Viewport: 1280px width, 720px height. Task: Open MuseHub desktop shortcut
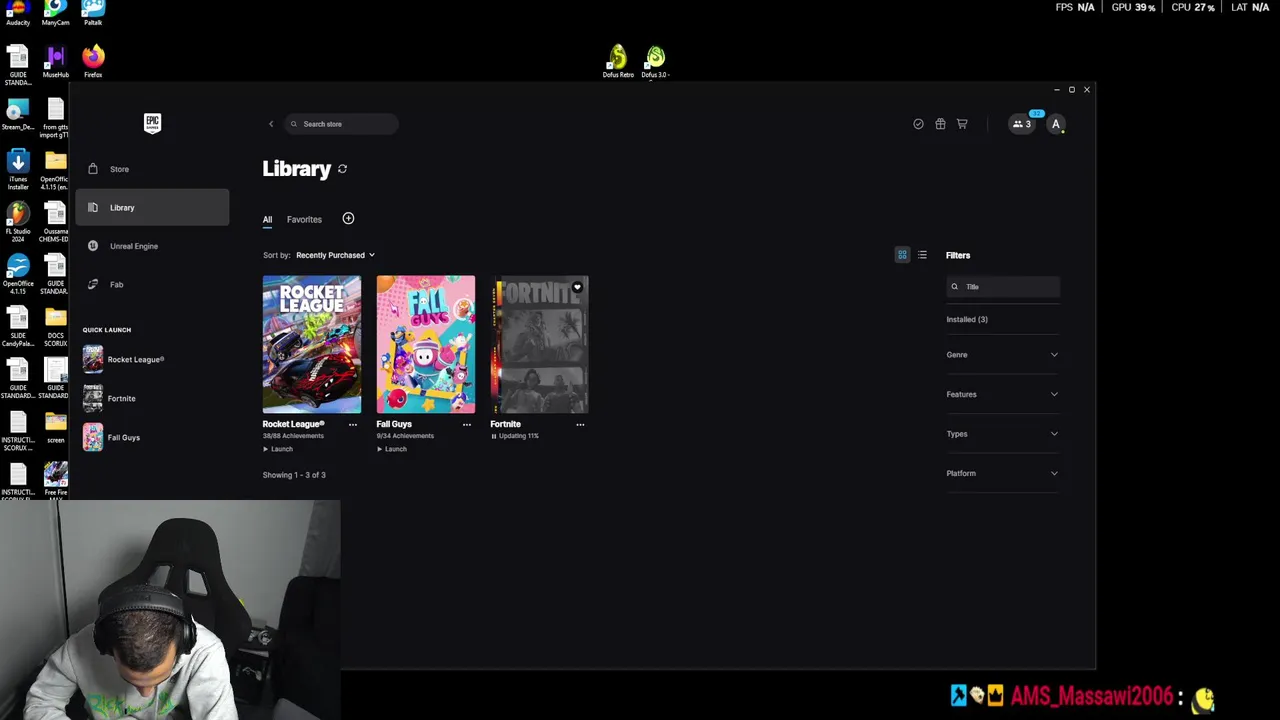[55, 61]
